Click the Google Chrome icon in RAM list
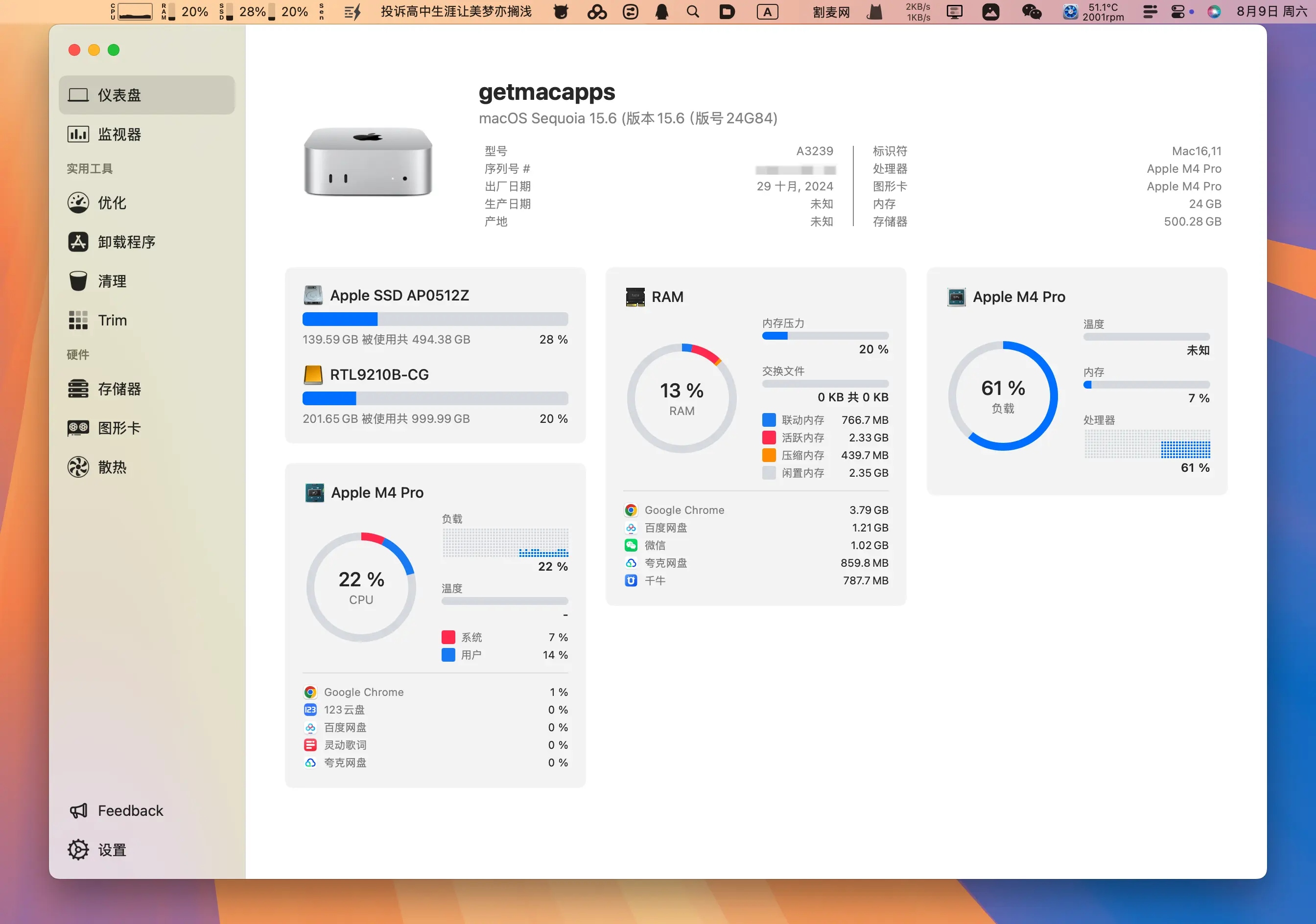The image size is (1316, 924). [x=631, y=510]
